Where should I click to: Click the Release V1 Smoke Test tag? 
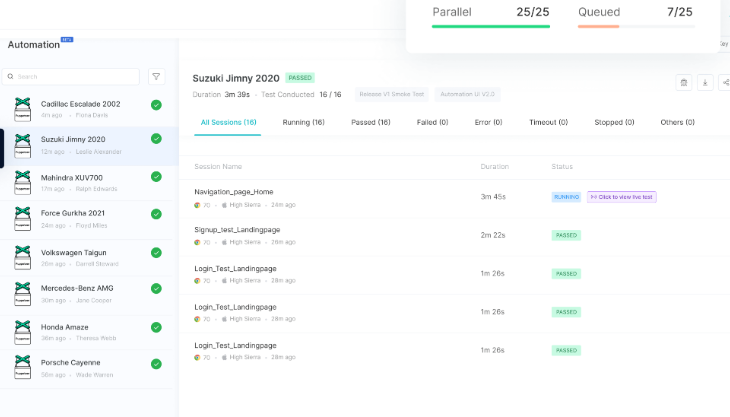click(392, 94)
